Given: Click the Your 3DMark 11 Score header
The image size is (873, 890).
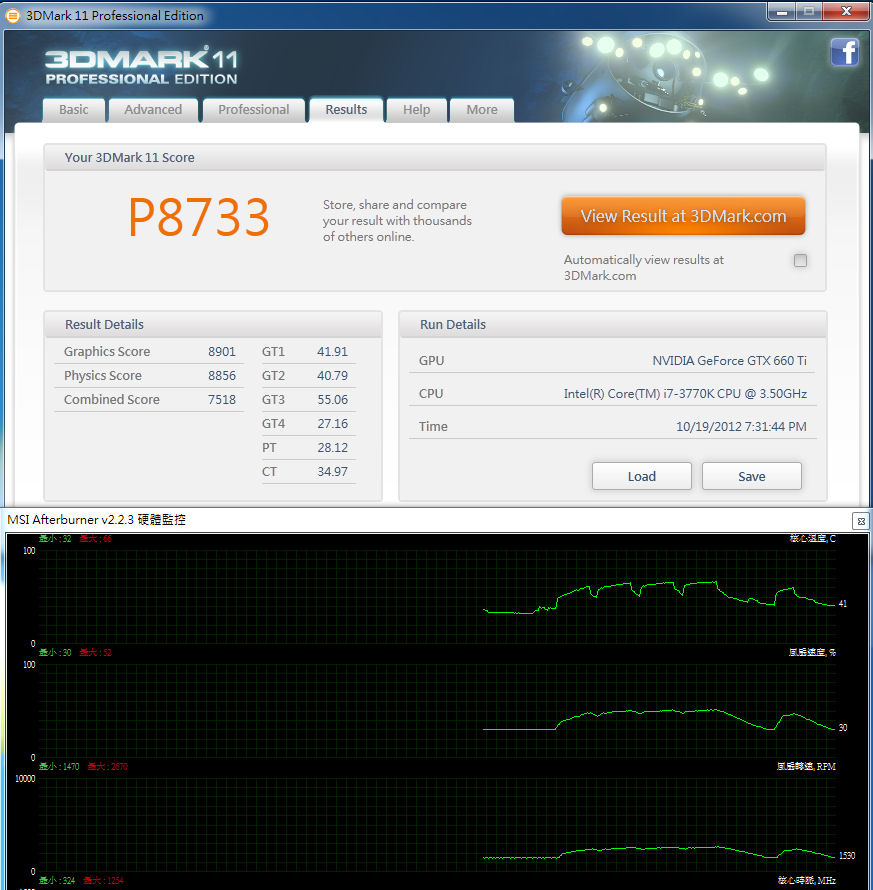Looking at the screenshot, I should 435,158.
